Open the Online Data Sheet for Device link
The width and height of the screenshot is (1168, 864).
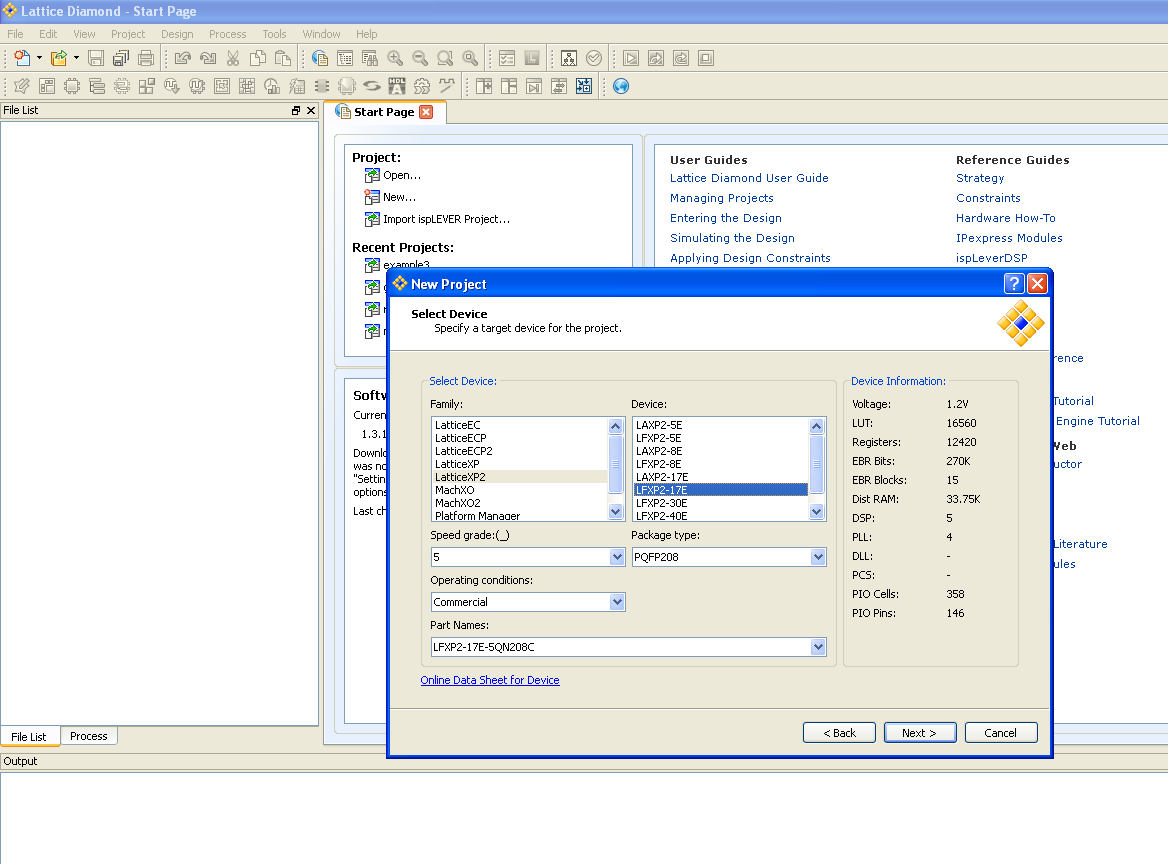click(x=489, y=680)
